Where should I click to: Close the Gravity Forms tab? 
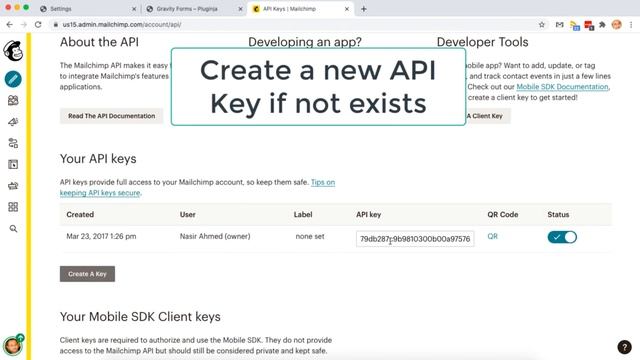pyautogui.click(x=240, y=9)
